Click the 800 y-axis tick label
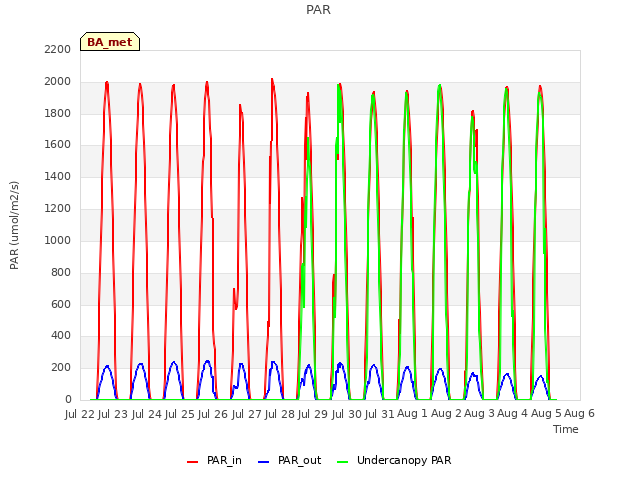The height and width of the screenshot is (480, 640). (x=61, y=272)
